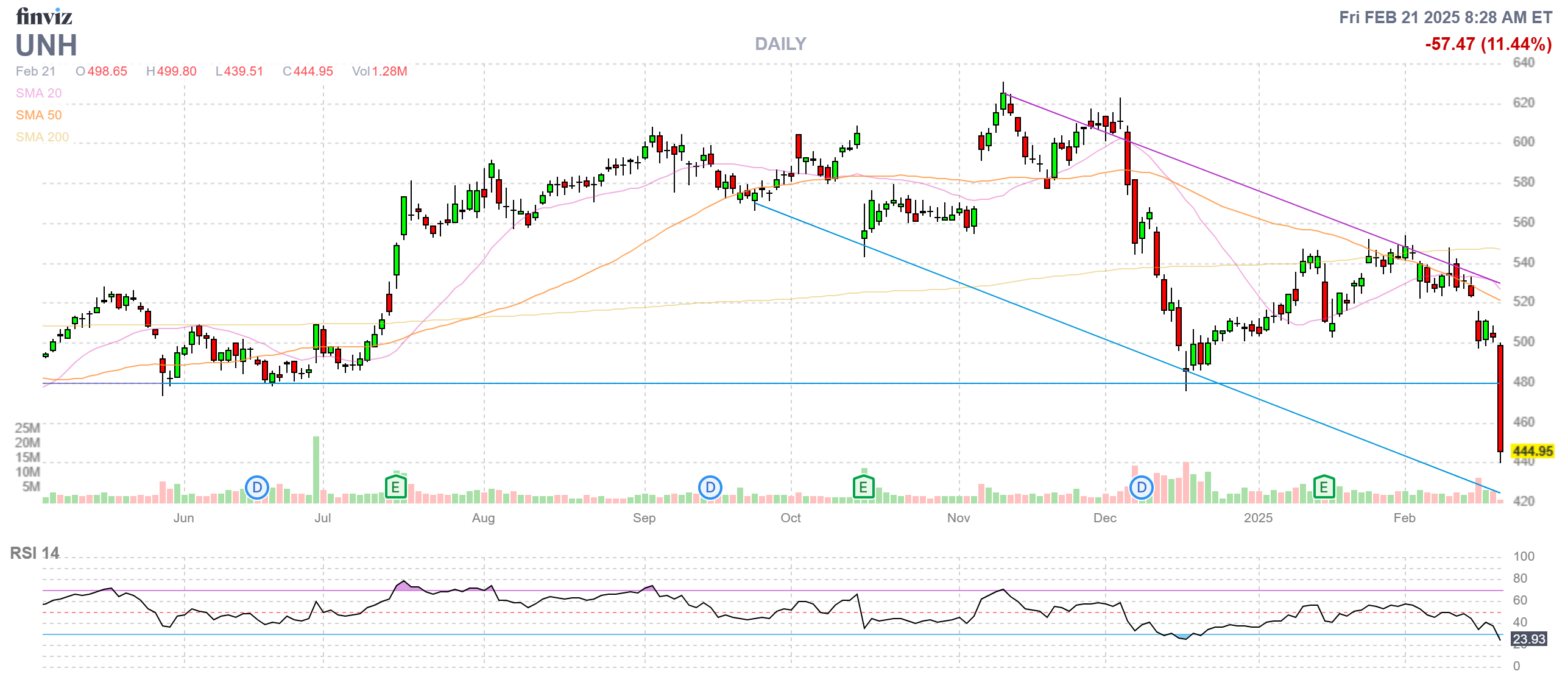The width and height of the screenshot is (1568, 685).
Task: Click the September dividend marker icon
Action: [710, 488]
